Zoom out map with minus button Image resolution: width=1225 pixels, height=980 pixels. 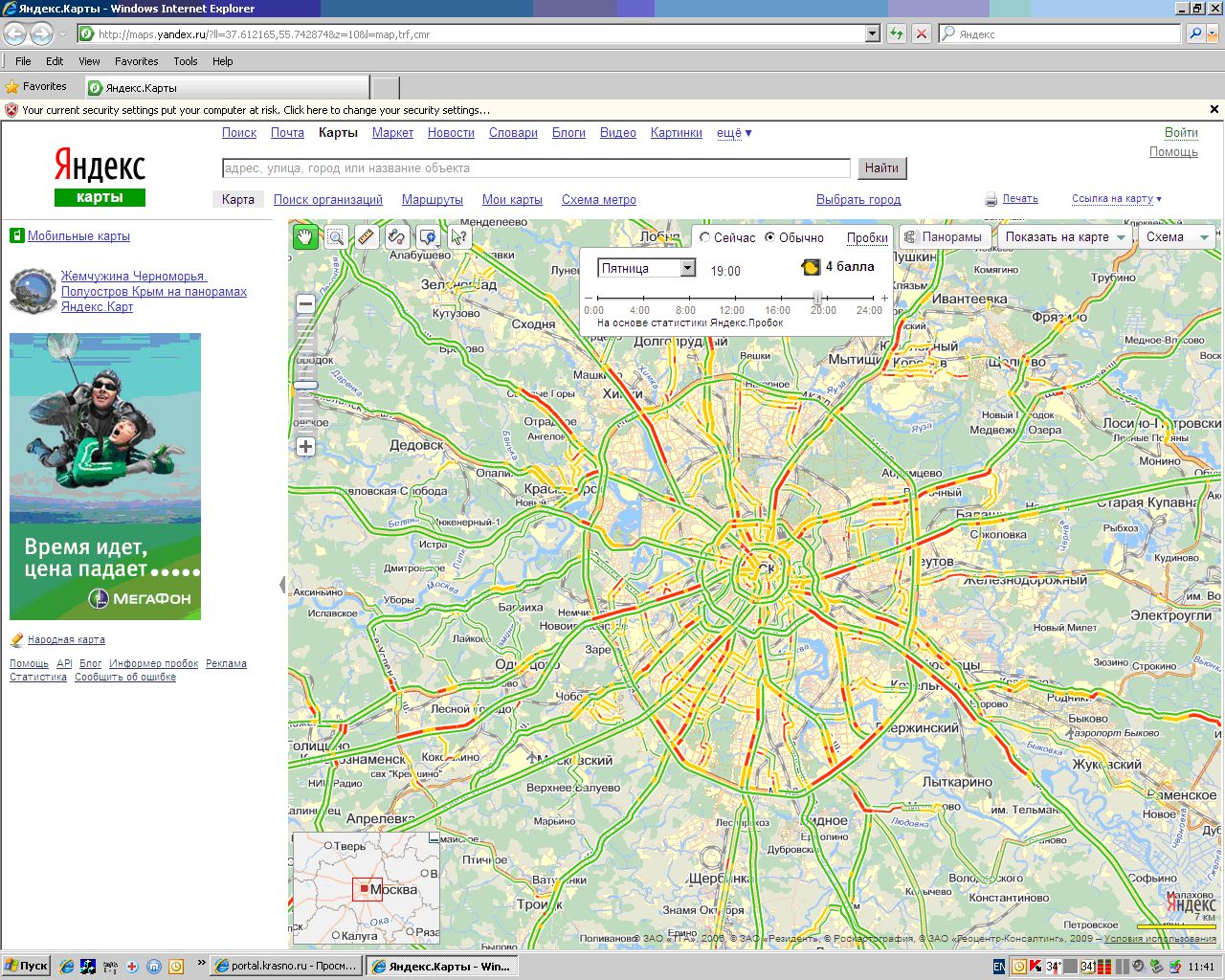click(x=305, y=303)
